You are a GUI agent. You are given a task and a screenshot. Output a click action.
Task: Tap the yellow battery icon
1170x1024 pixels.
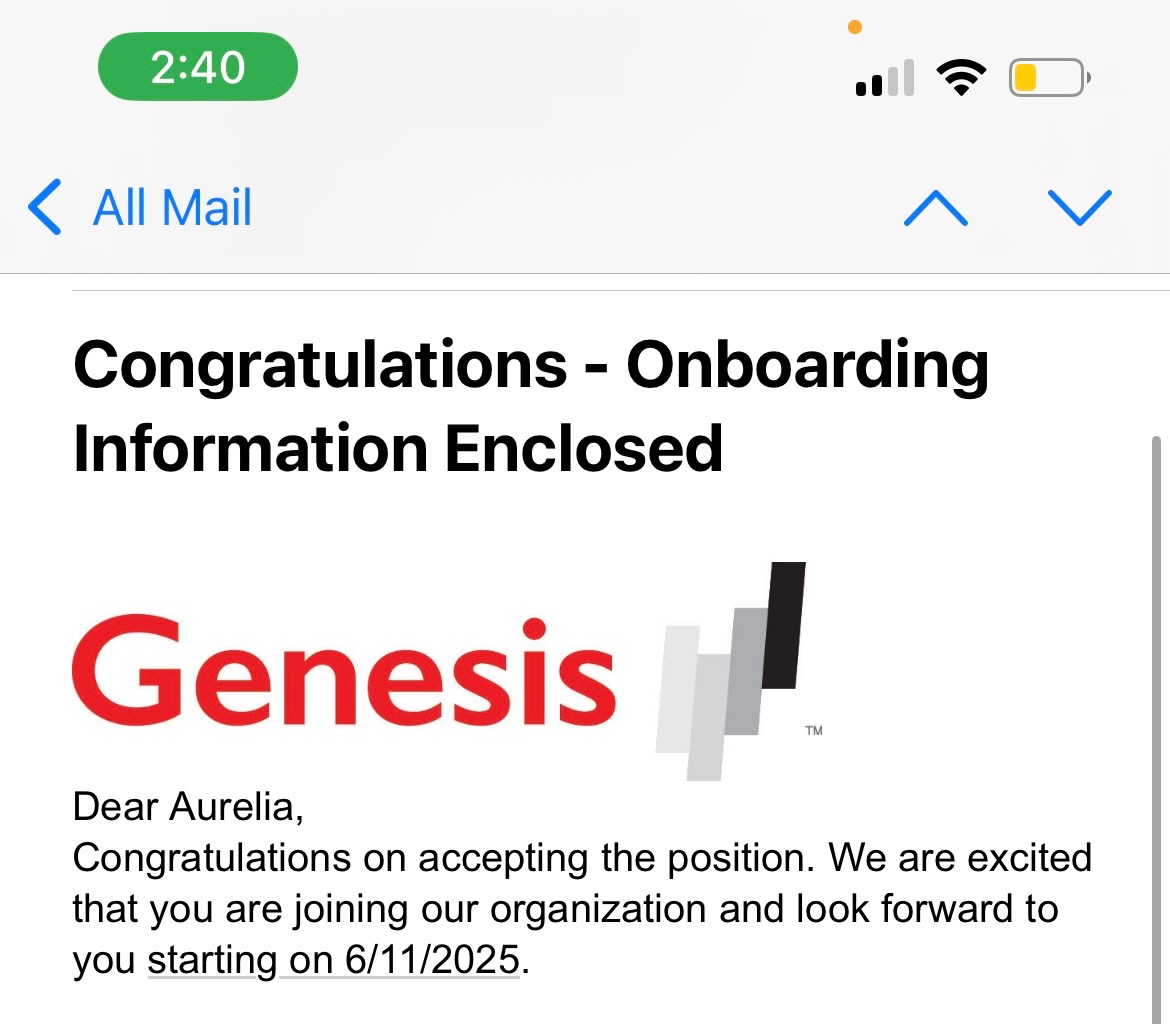click(1047, 77)
